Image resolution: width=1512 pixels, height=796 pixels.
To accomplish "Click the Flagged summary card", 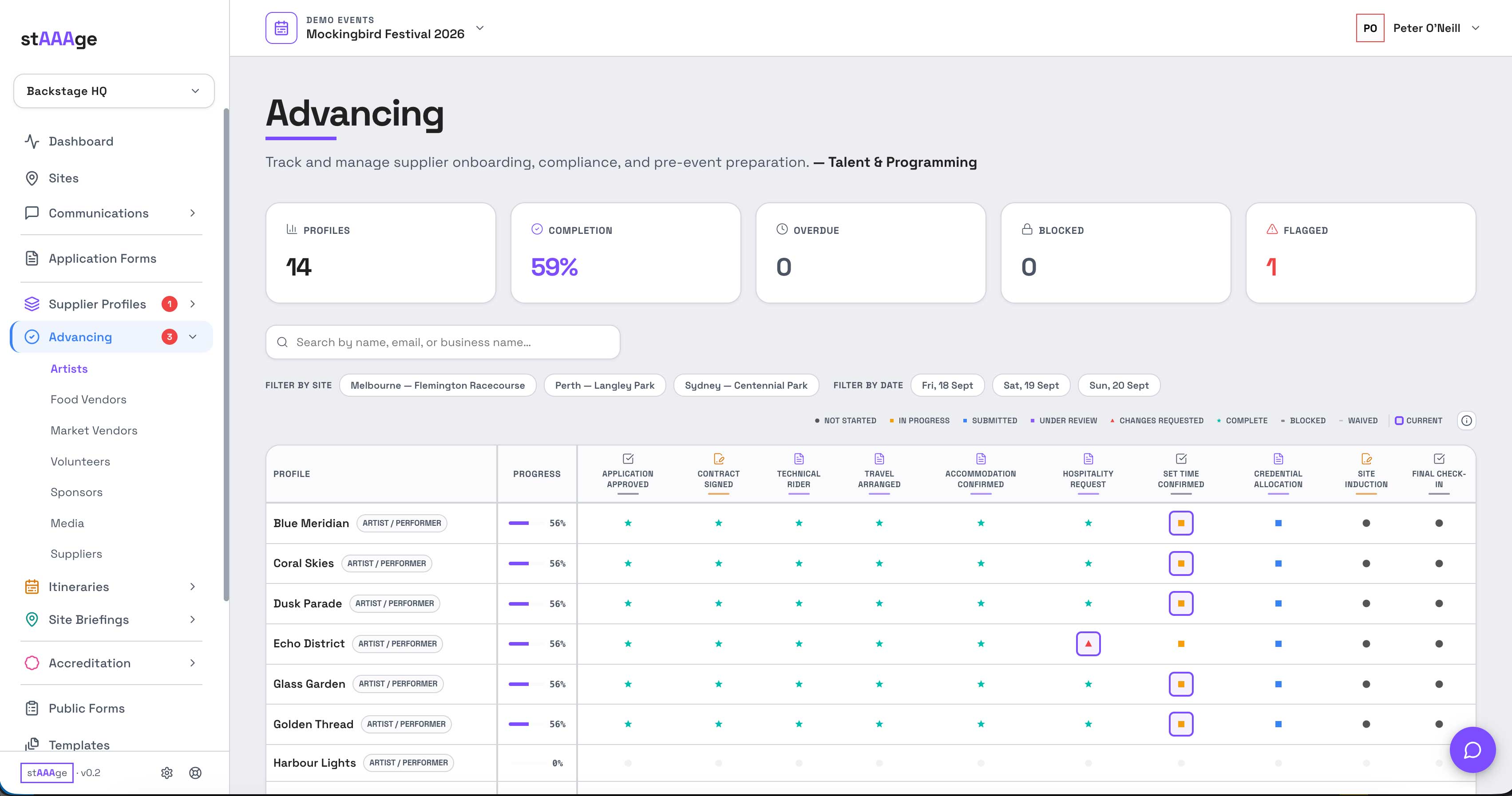I will coord(1360,253).
